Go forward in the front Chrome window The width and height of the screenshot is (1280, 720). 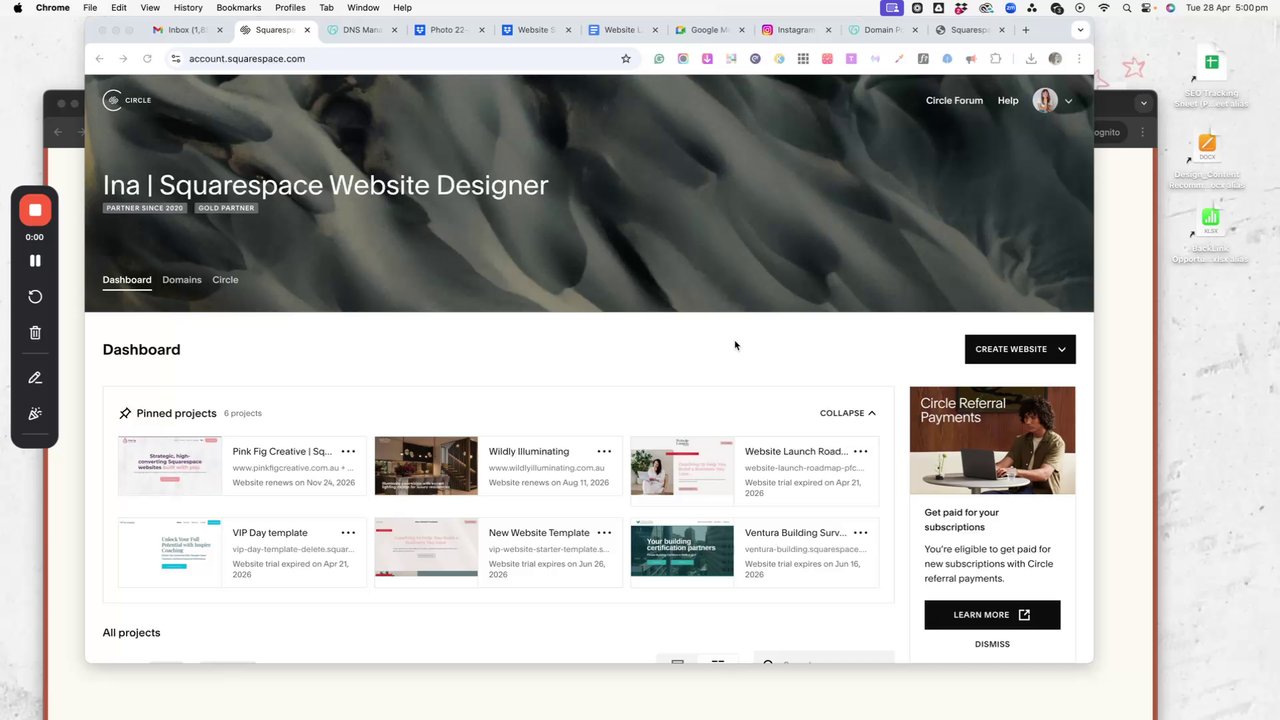tap(123, 59)
